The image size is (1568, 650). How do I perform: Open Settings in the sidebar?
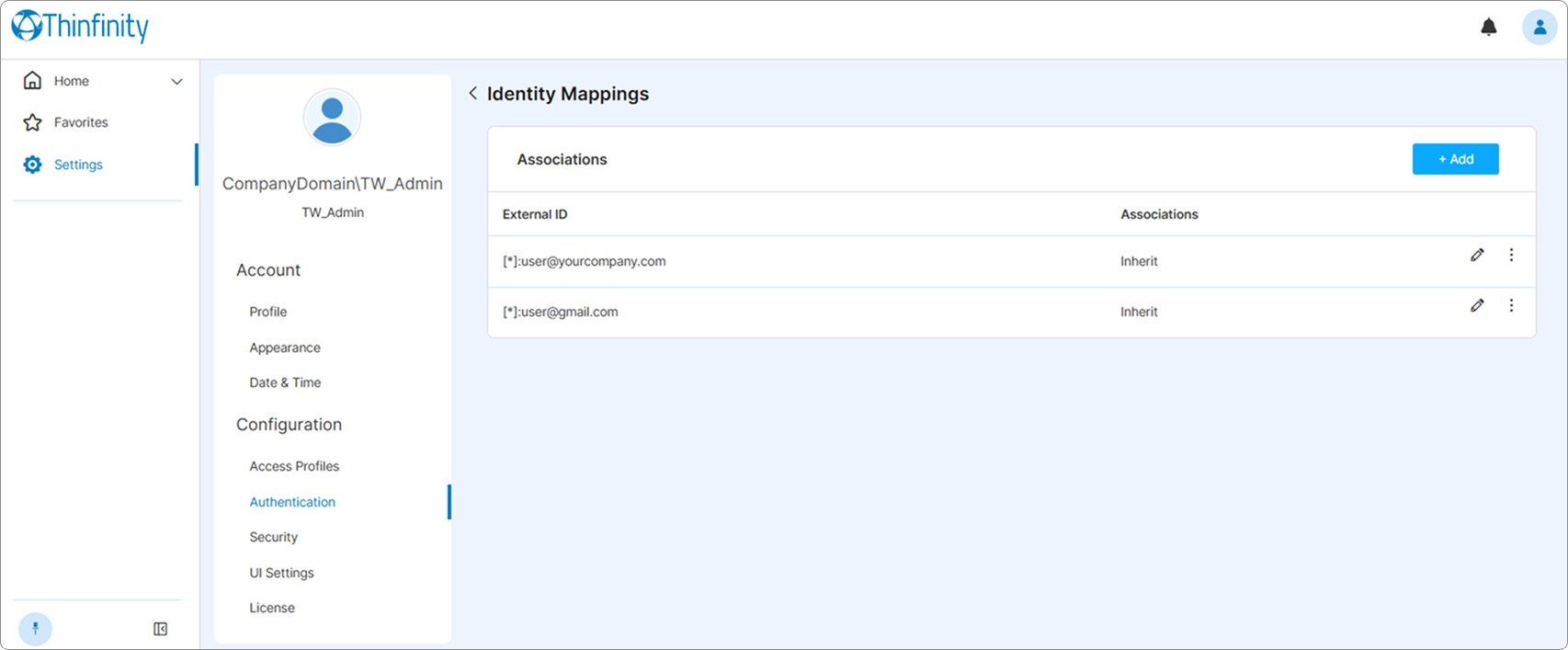[x=78, y=165]
